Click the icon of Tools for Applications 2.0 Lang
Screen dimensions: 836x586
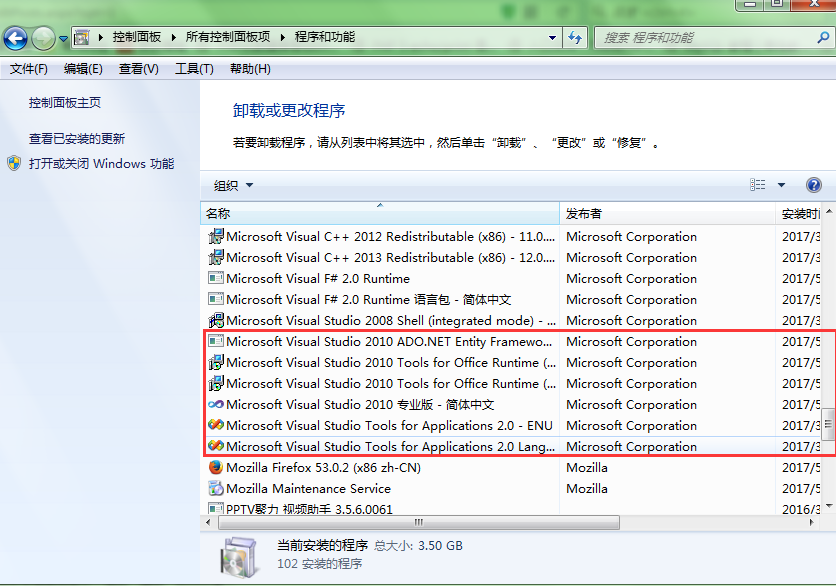coord(215,446)
